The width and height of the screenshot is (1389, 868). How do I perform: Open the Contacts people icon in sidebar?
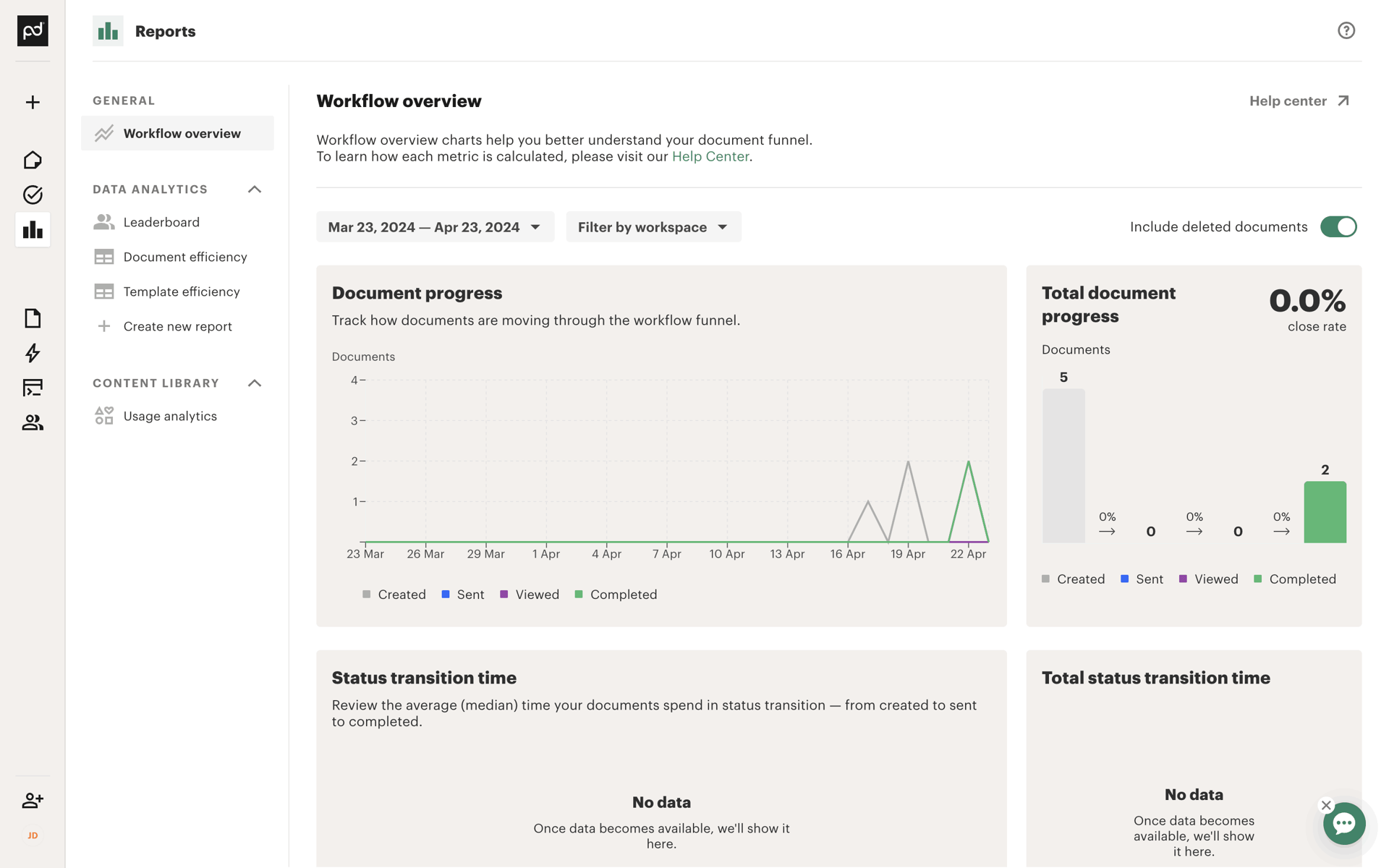pos(33,422)
